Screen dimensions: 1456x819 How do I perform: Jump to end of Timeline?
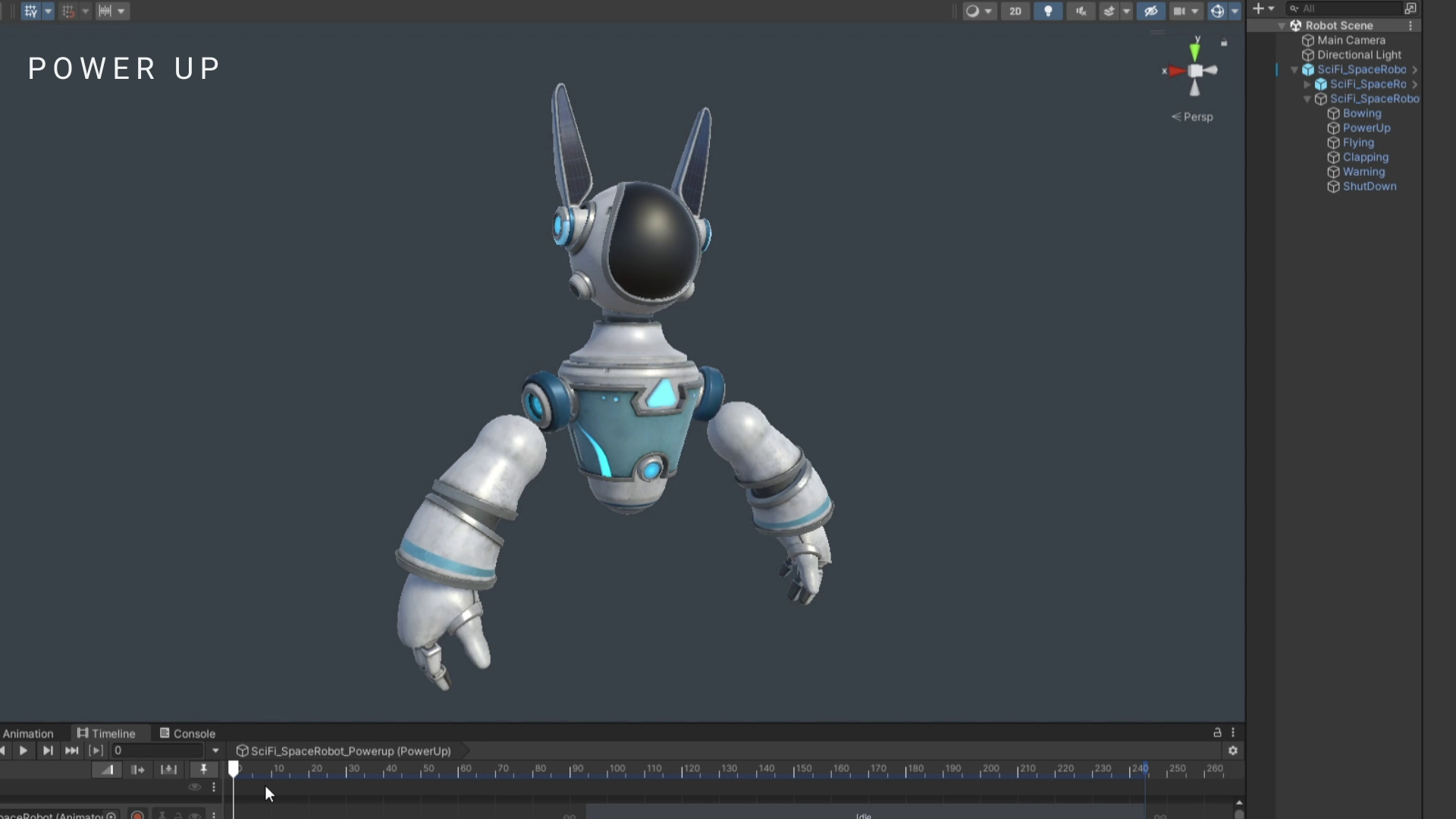click(x=71, y=751)
